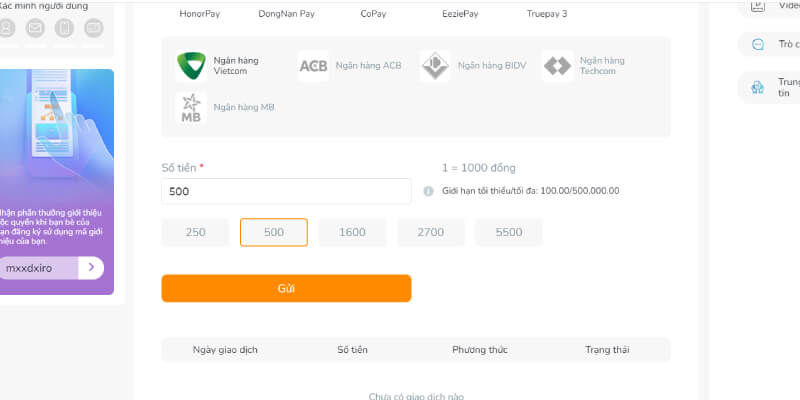
Task: Click the Ngày giao dịch column header
Action: coord(225,350)
